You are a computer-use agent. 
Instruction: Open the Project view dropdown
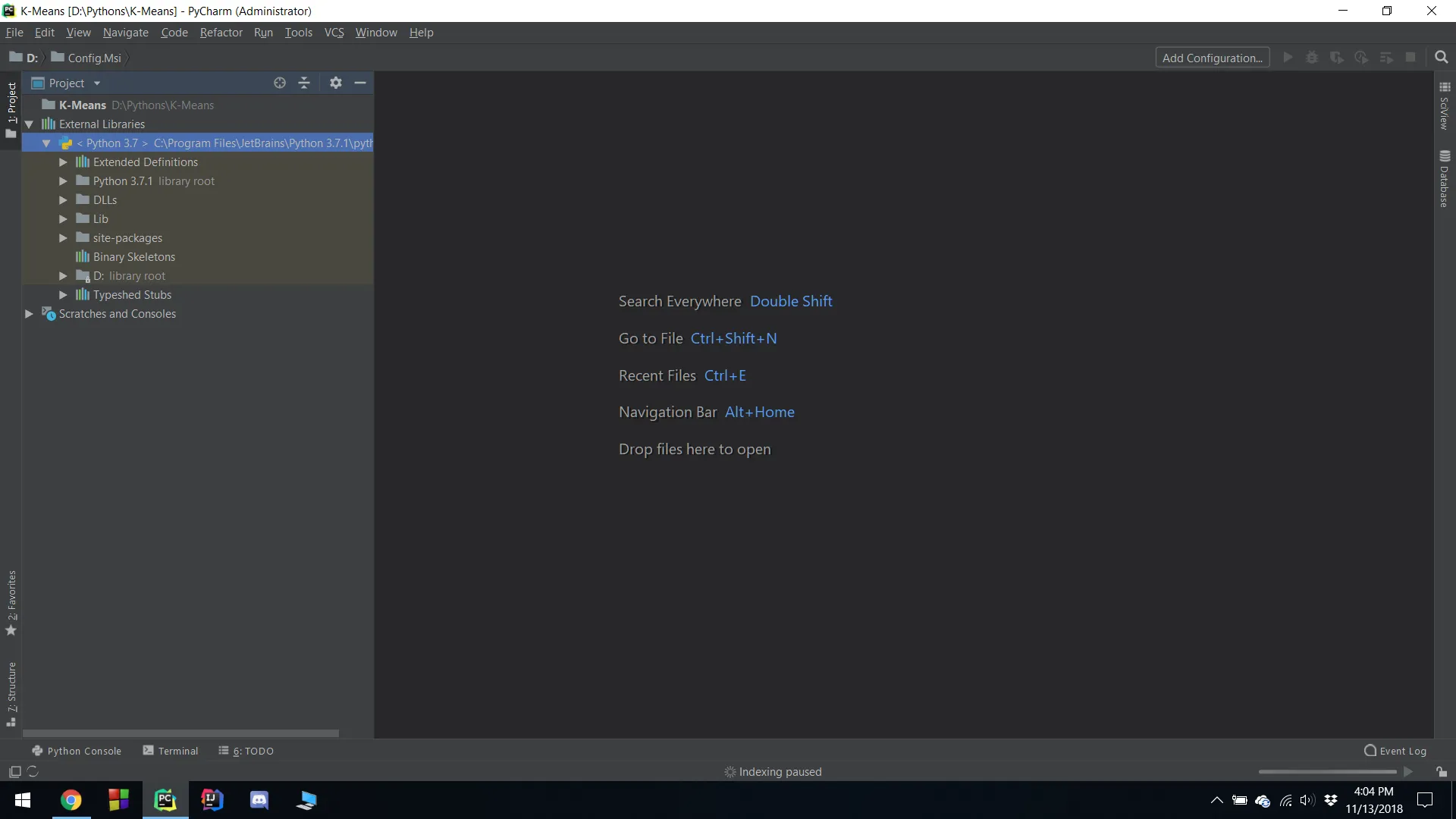point(97,83)
